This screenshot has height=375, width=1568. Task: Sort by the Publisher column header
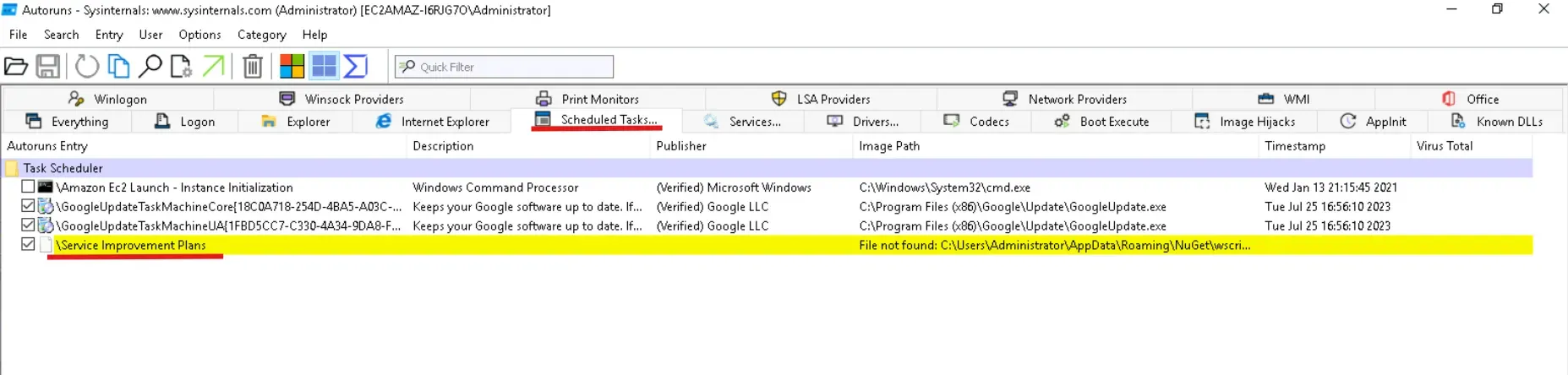pos(751,146)
